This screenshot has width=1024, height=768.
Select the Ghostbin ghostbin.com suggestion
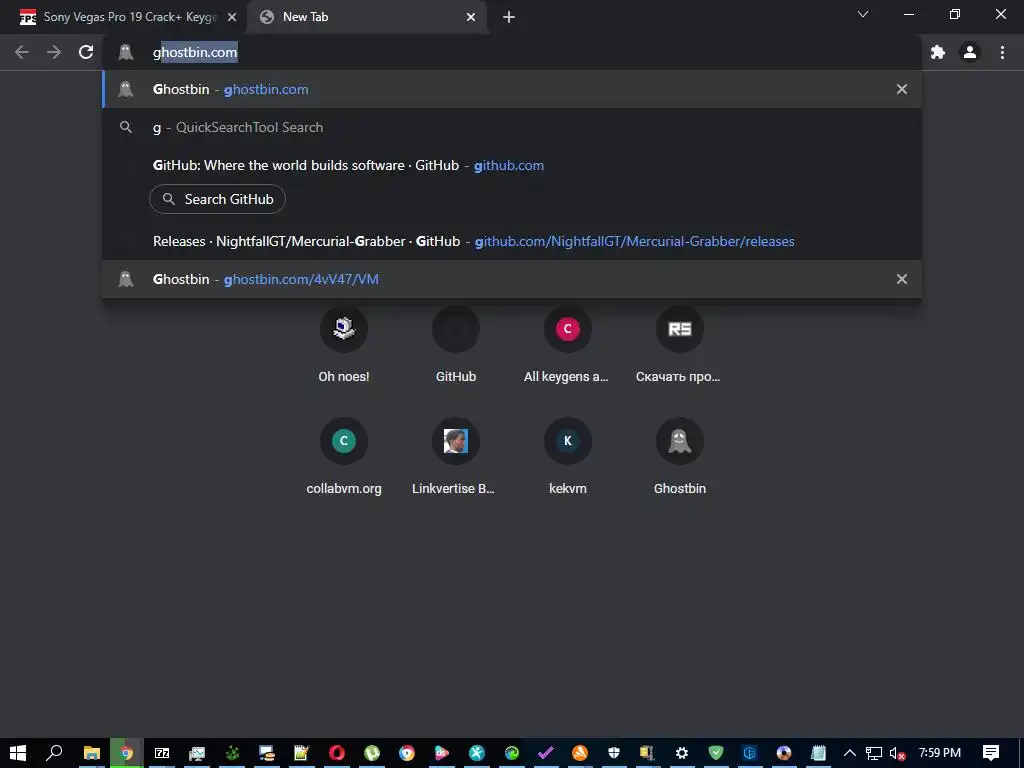pos(512,89)
